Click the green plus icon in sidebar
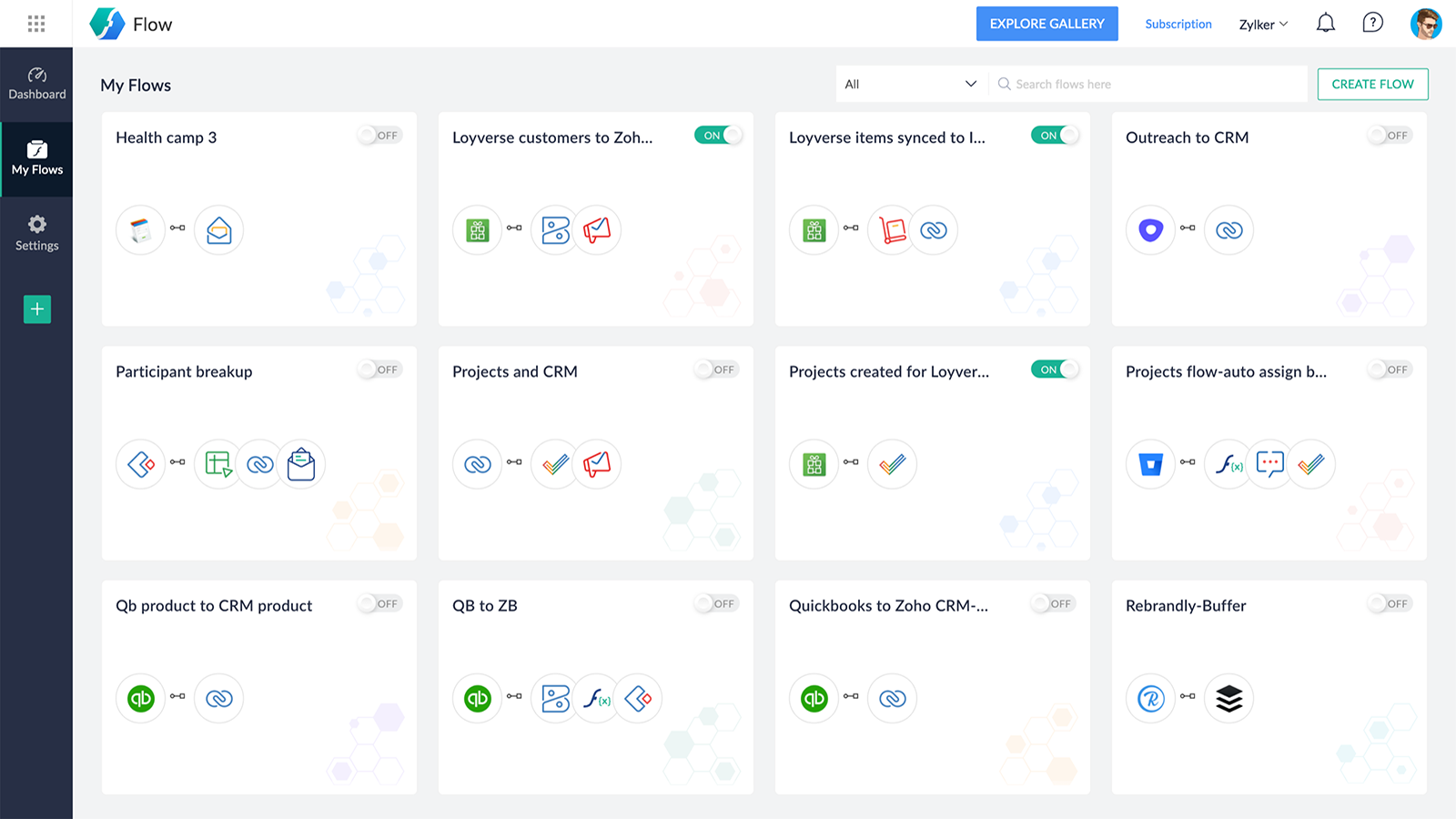 click(37, 309)
